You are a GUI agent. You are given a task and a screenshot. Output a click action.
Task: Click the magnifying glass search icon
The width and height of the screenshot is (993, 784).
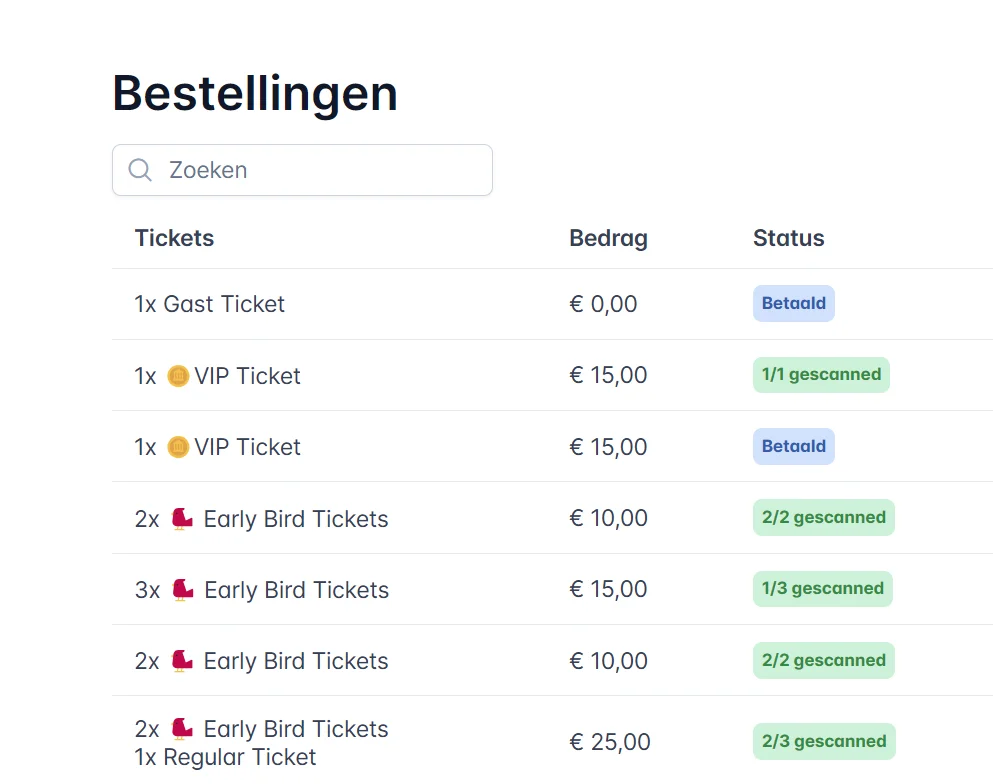tap(140, 170)
